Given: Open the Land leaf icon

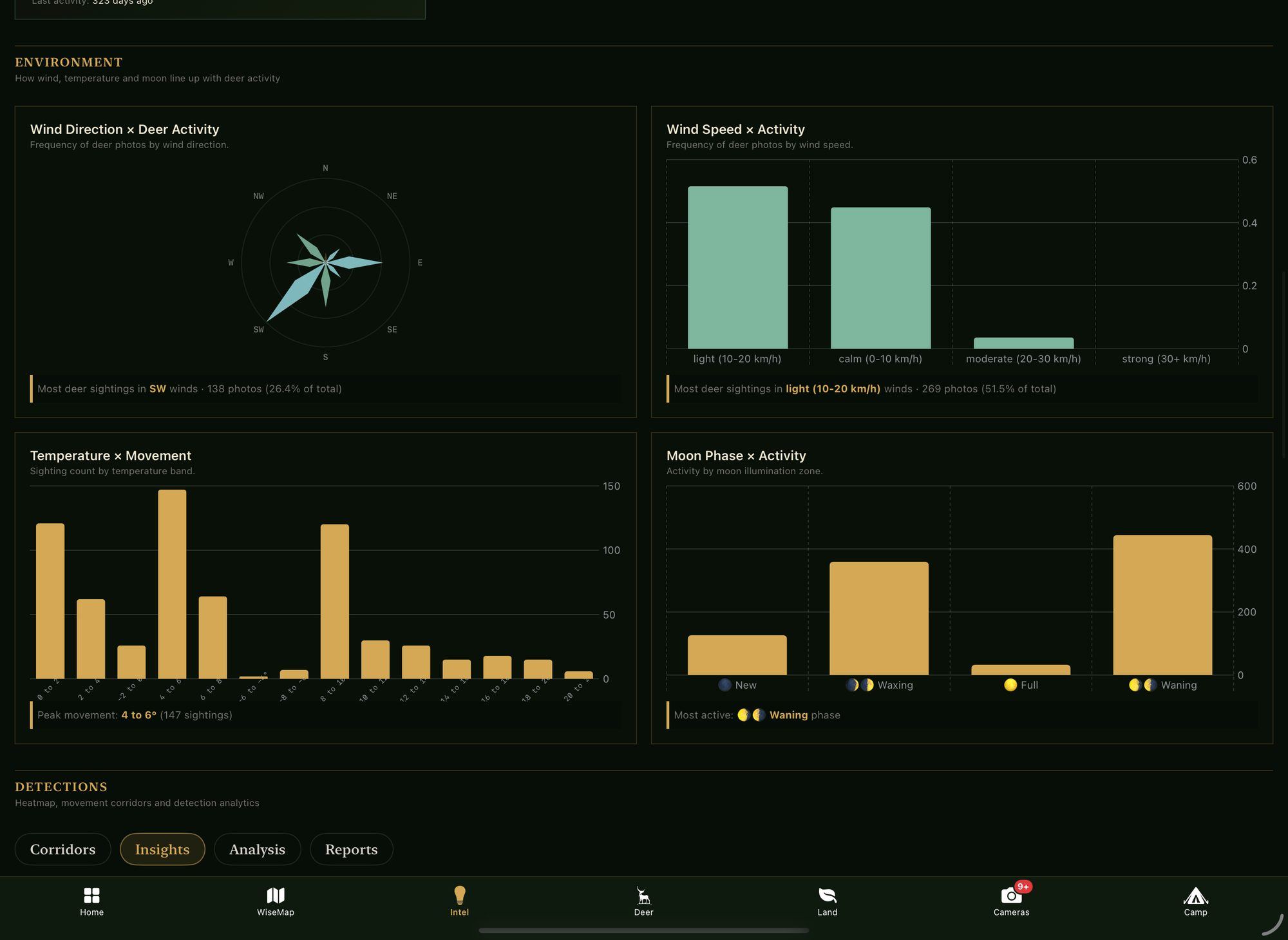Looking at the screenshot, I should [828, 896].
